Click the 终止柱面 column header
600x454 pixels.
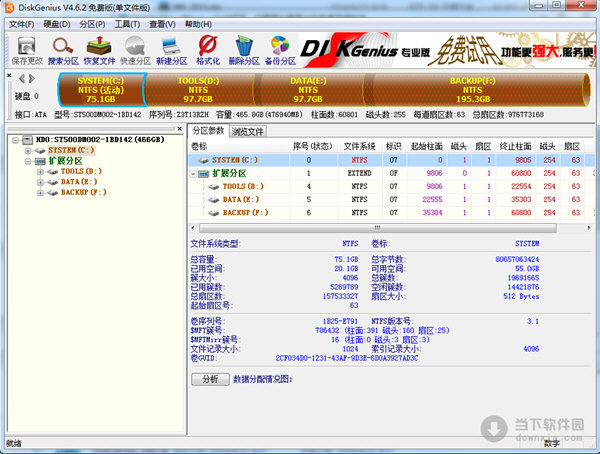(515, 146)
